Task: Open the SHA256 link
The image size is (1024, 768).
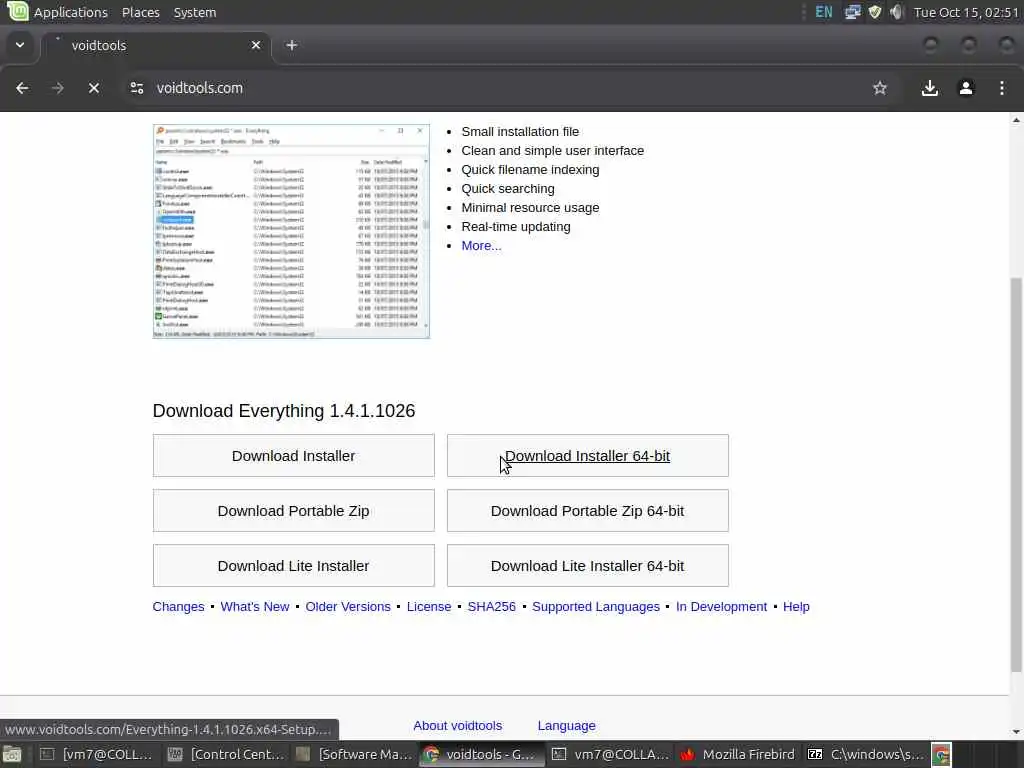Action: point(492,607)
